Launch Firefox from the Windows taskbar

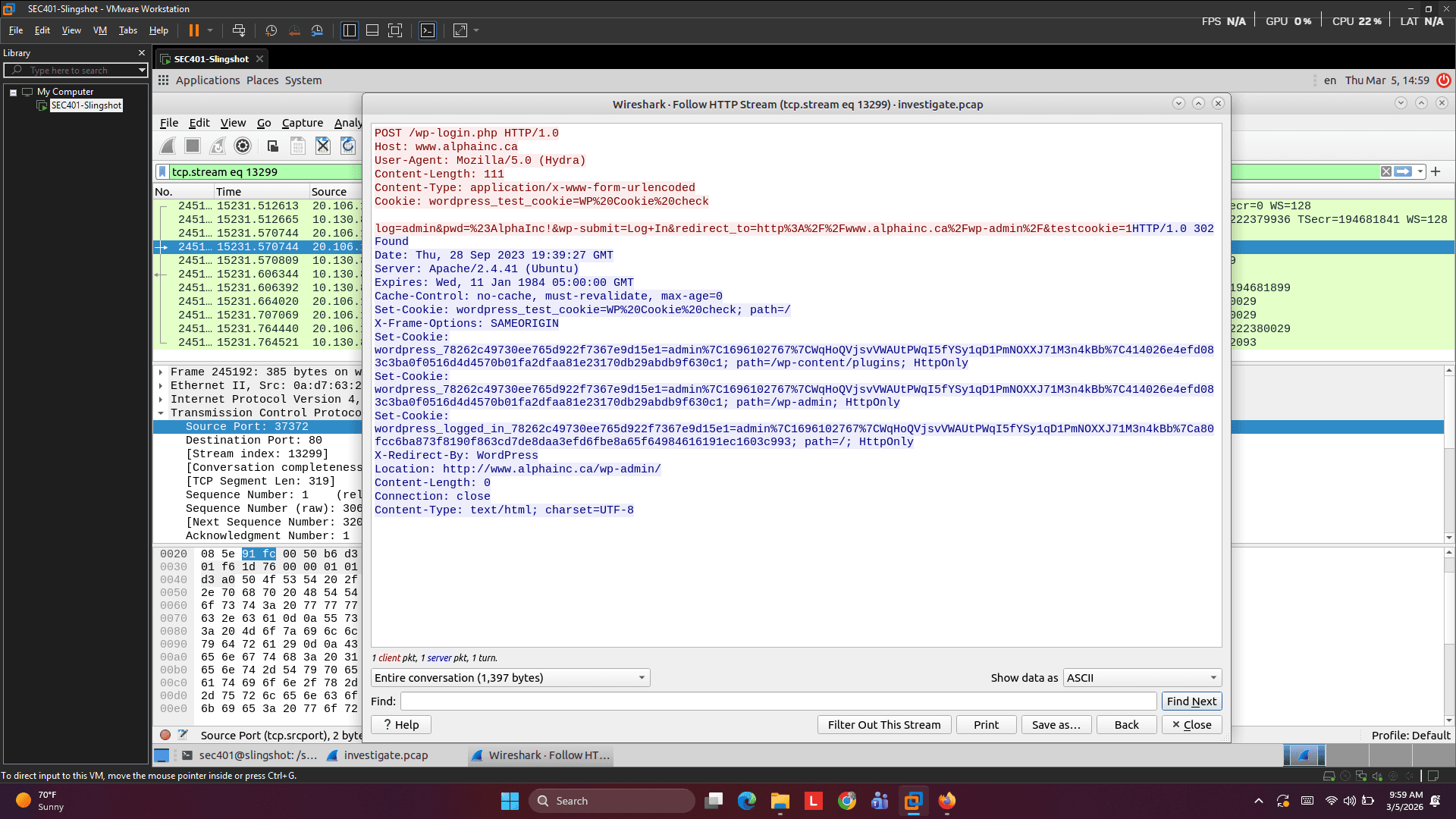coord(946,800)
